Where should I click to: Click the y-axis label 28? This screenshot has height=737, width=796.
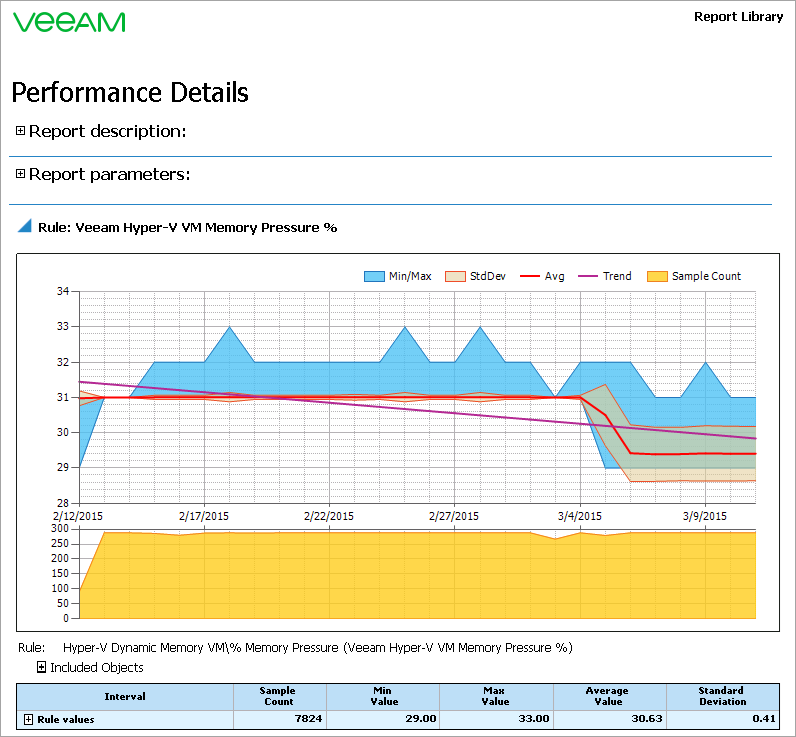coord(62,503)
